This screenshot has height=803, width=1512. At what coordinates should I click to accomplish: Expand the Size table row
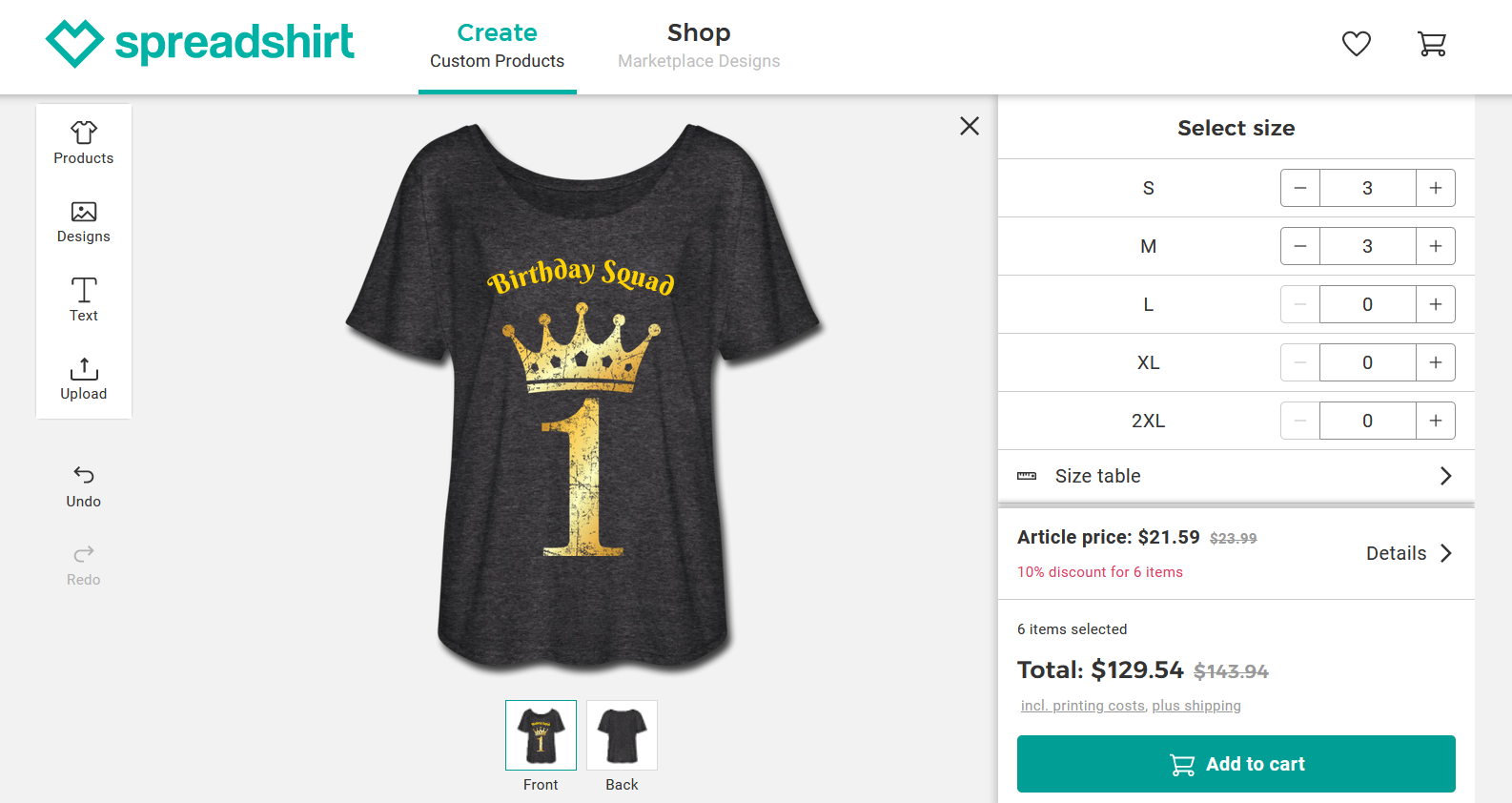coord(1236,476)
